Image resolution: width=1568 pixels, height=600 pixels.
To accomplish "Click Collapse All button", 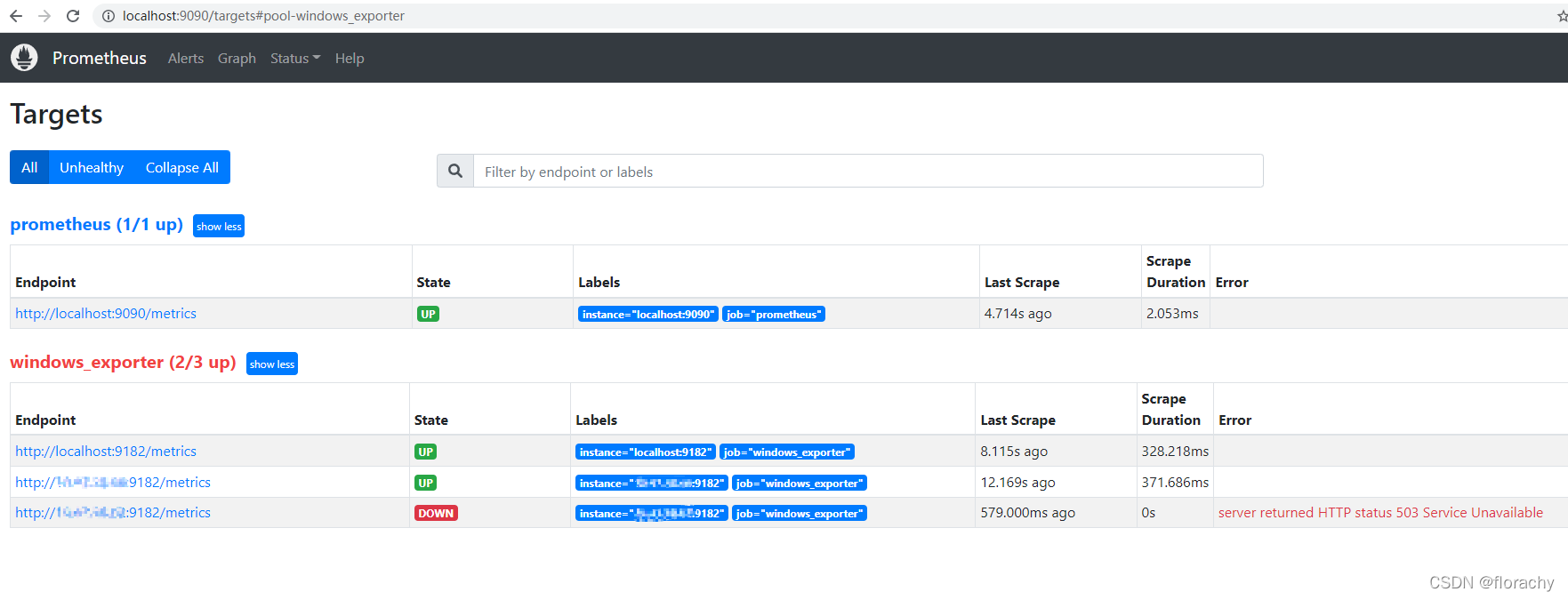I will 182,167.
